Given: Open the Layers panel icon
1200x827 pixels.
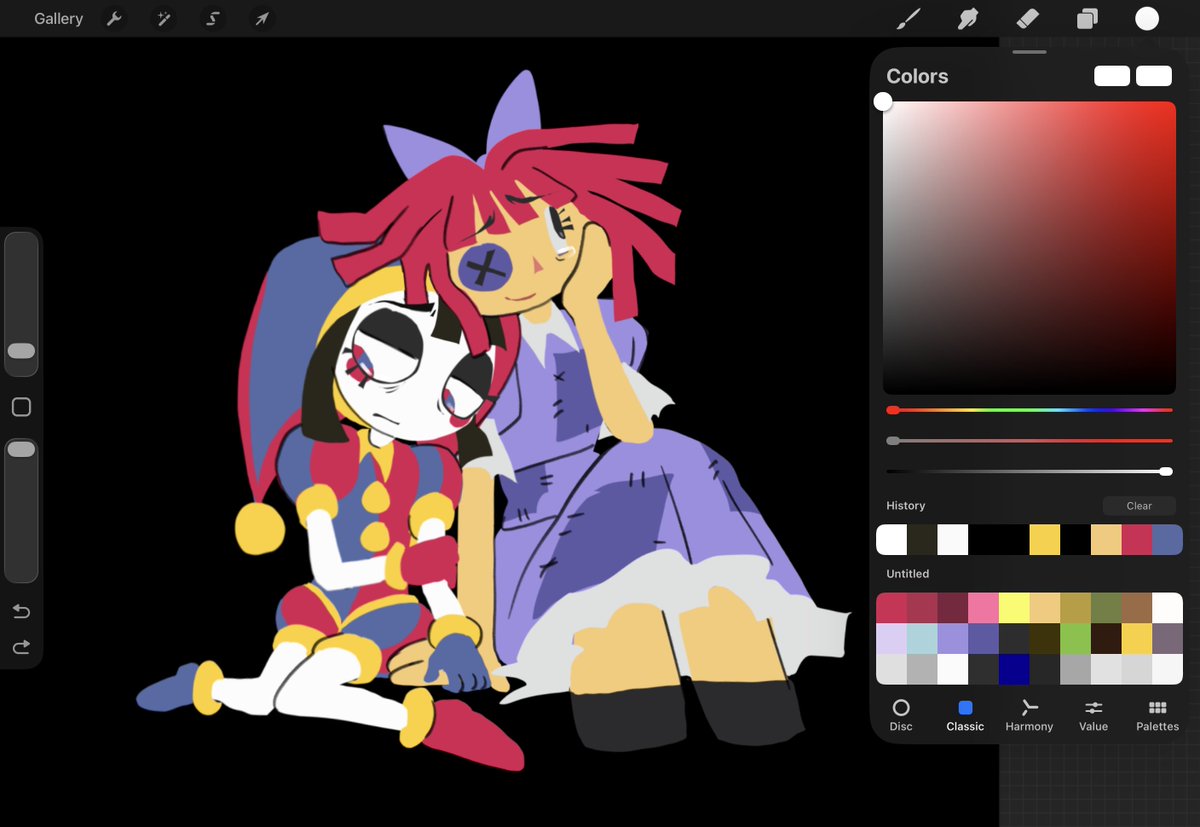Looking at the screenshot, I should coord(1087,19).
